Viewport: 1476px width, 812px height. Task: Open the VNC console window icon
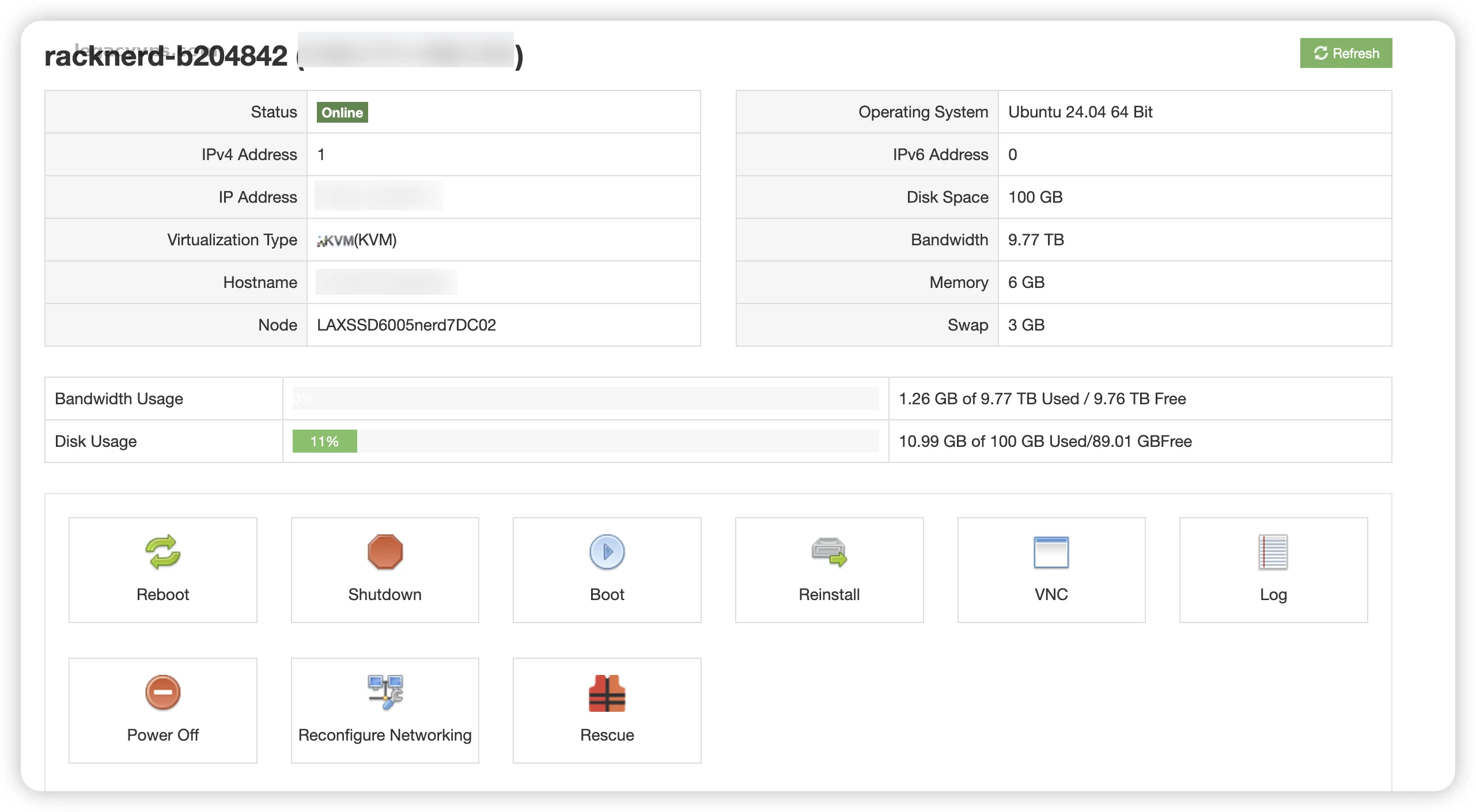tap(1051, 552)
